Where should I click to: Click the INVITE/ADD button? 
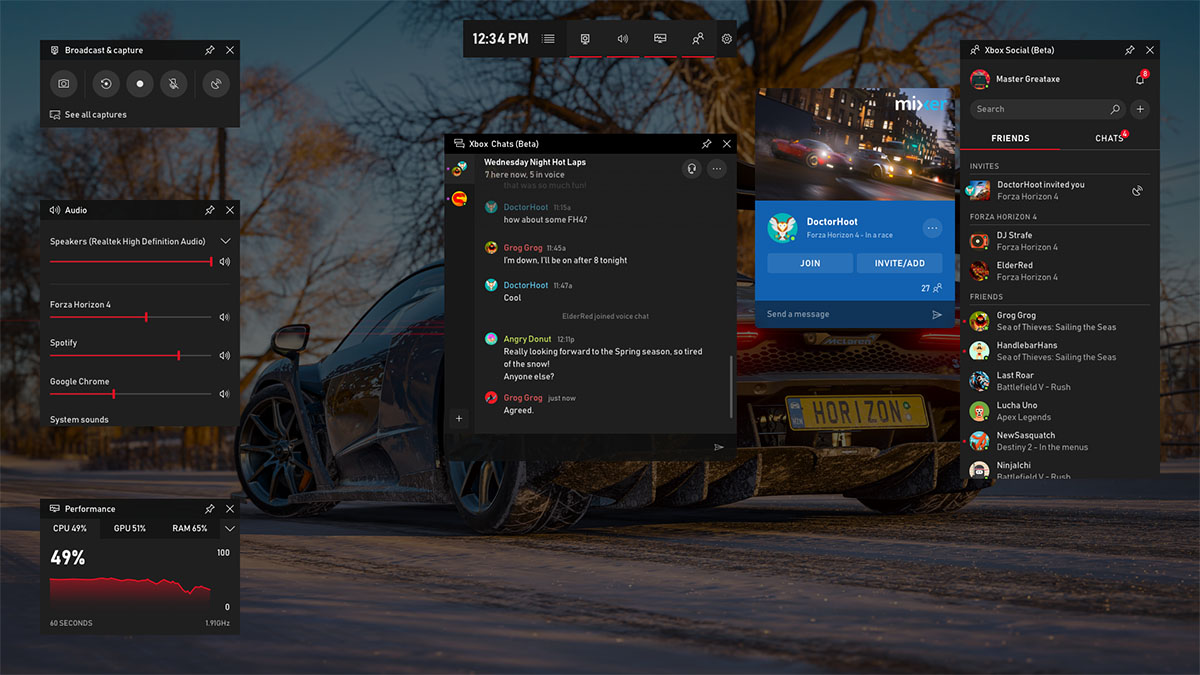coord(900,263)
